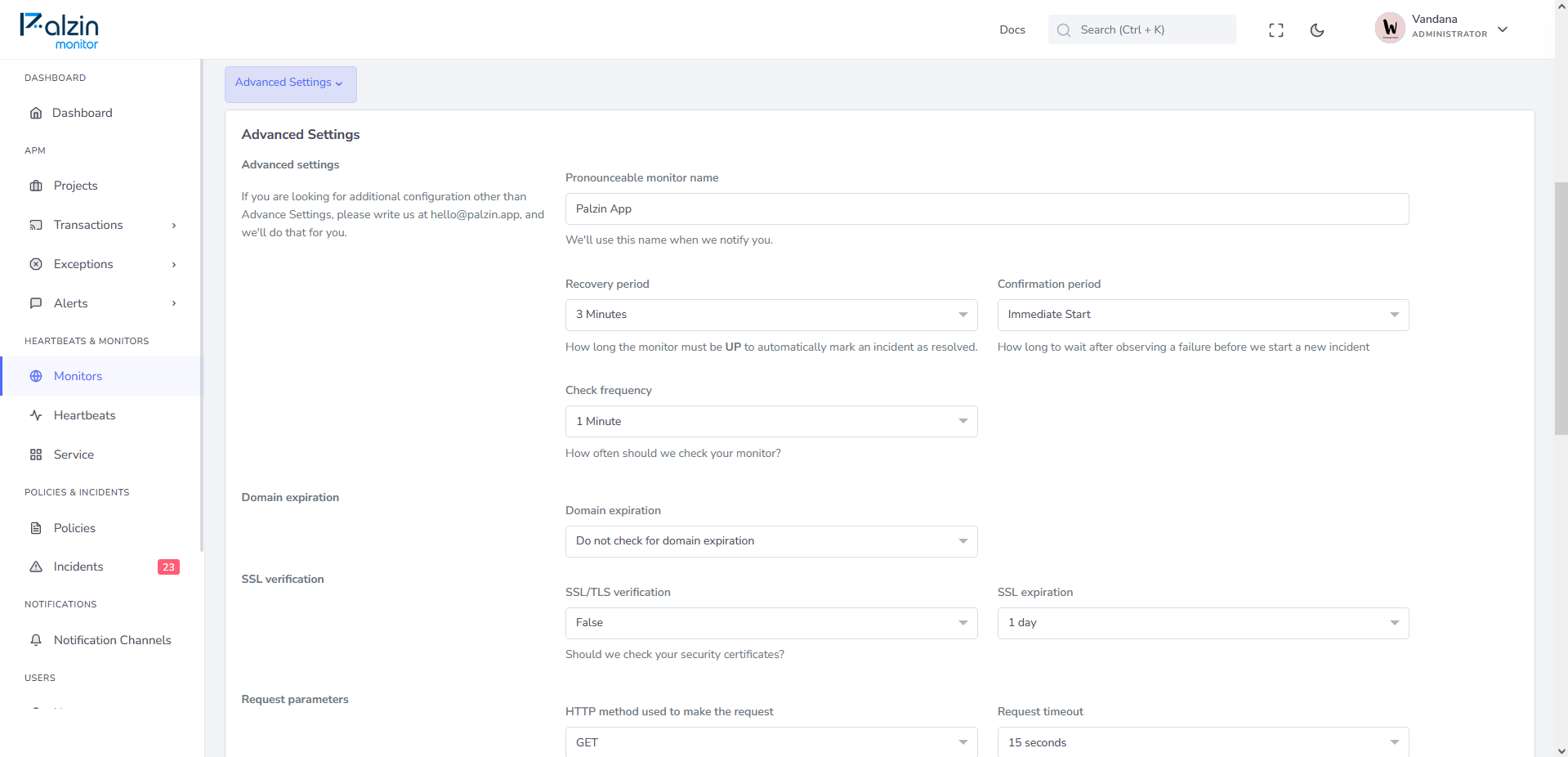Image resolution: width=1568 pixels, height=757 pixels.
Task: Open the Dashboard home icon
Action: [x=36, y=113]
